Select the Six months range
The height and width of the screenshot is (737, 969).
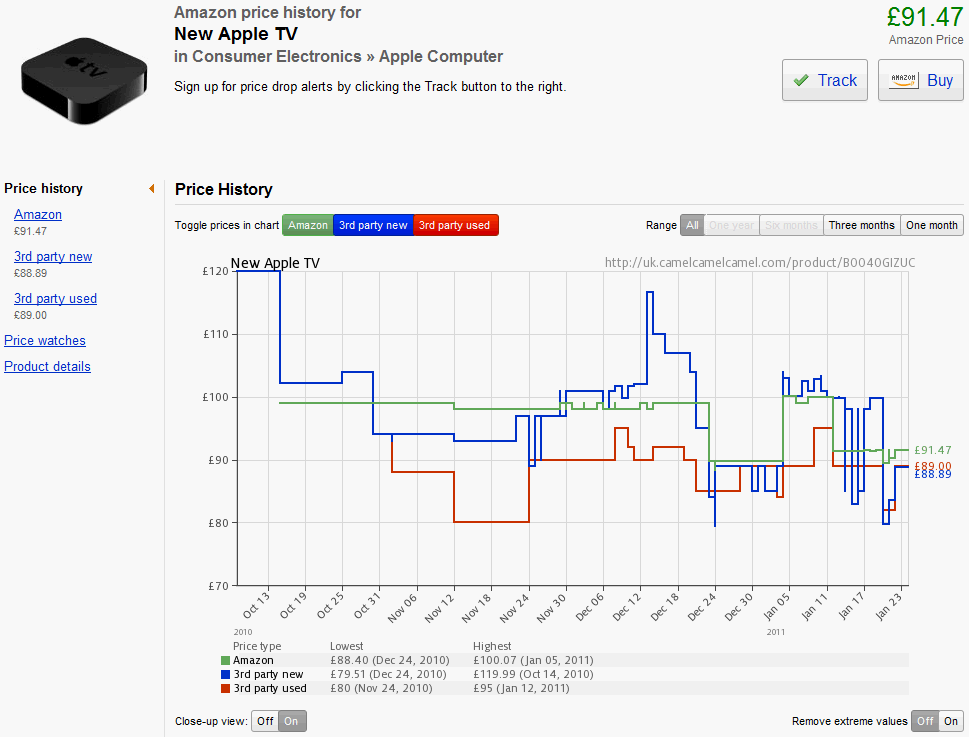(791, 225)
